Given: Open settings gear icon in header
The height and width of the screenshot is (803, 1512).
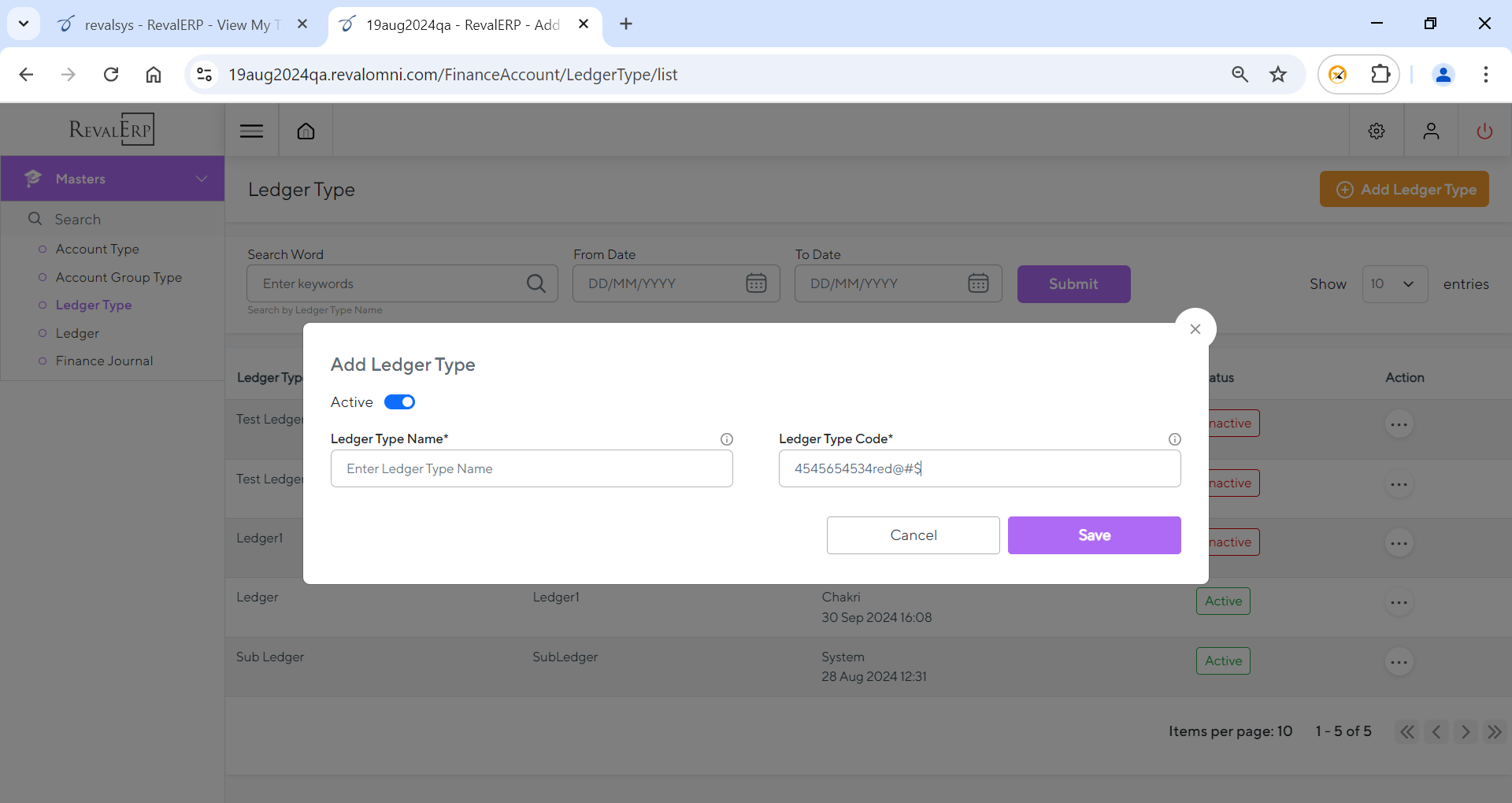Looking at the screenshot, I should 1376,131.
